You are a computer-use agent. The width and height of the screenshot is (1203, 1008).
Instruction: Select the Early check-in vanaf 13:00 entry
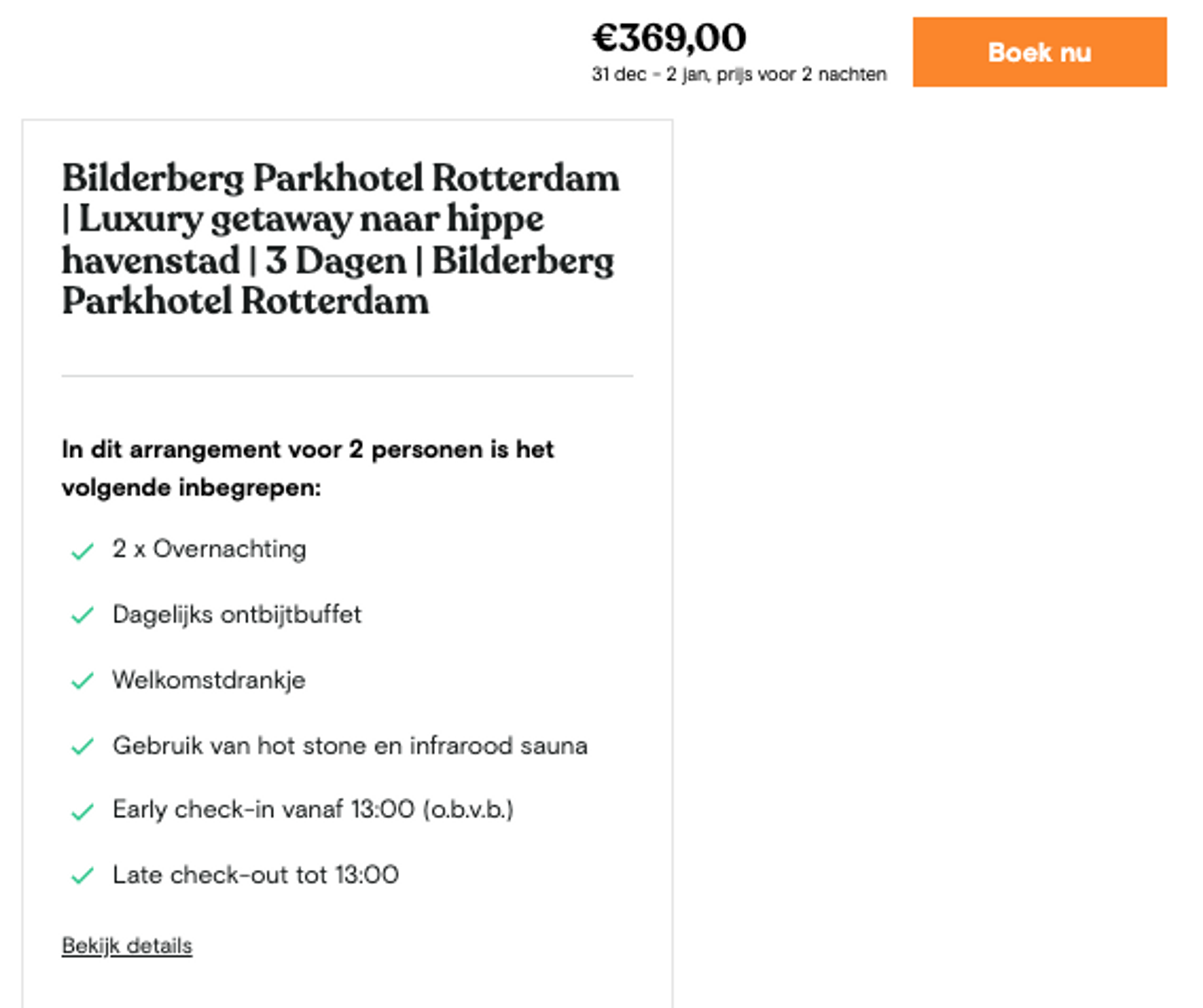(314, 810)
